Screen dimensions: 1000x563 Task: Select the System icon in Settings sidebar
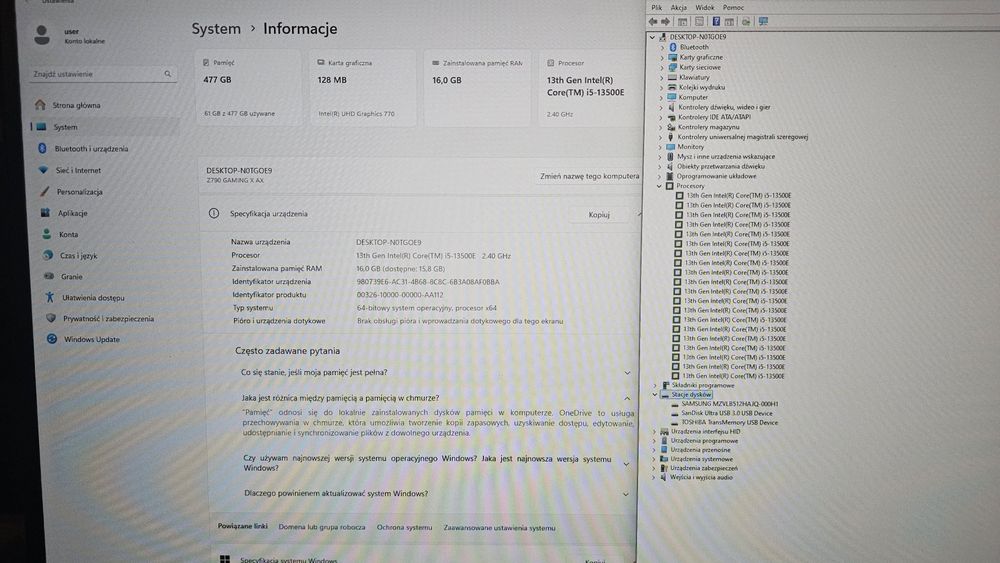41,127
